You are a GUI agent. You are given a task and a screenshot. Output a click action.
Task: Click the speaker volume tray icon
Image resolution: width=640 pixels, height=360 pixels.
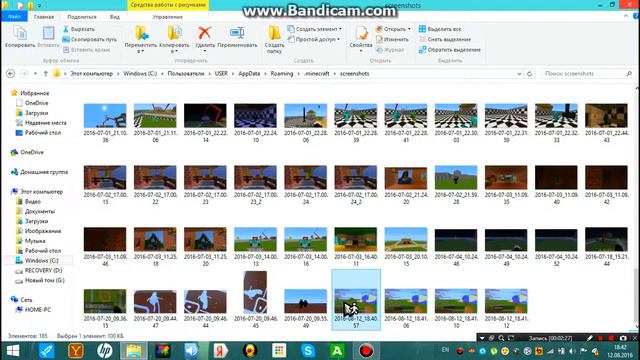[572, 351]
